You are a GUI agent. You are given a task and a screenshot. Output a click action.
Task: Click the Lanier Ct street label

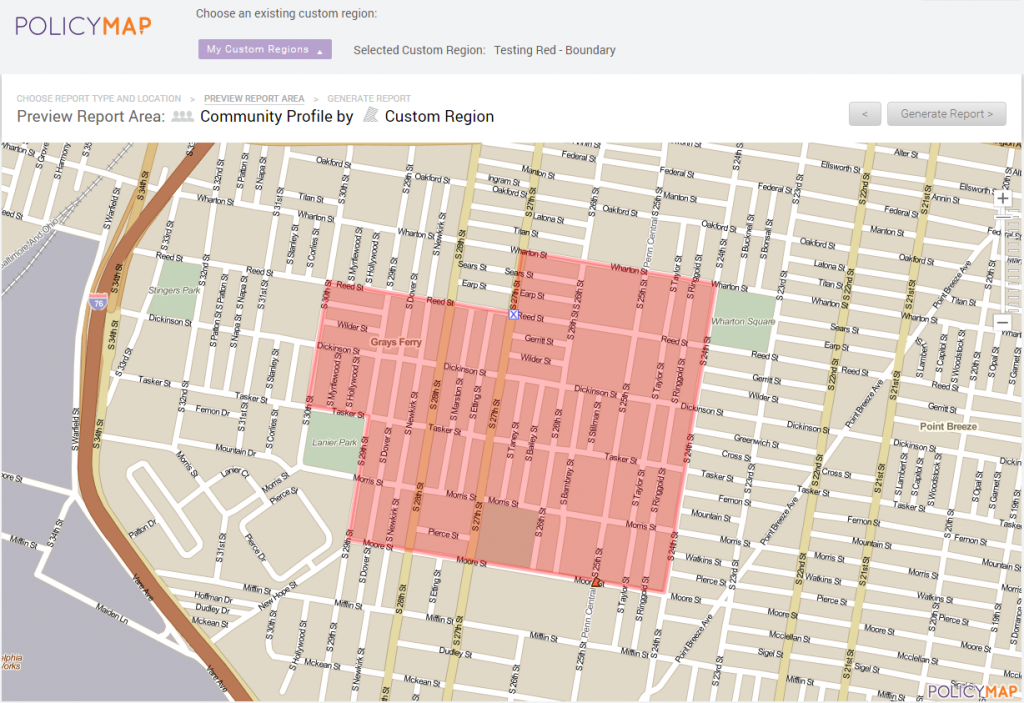click(x=234, y=472)
